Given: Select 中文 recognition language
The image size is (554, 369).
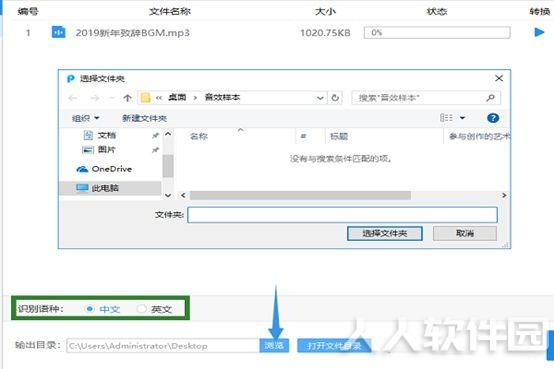Looking at the screenshot, I should (103, 309).
